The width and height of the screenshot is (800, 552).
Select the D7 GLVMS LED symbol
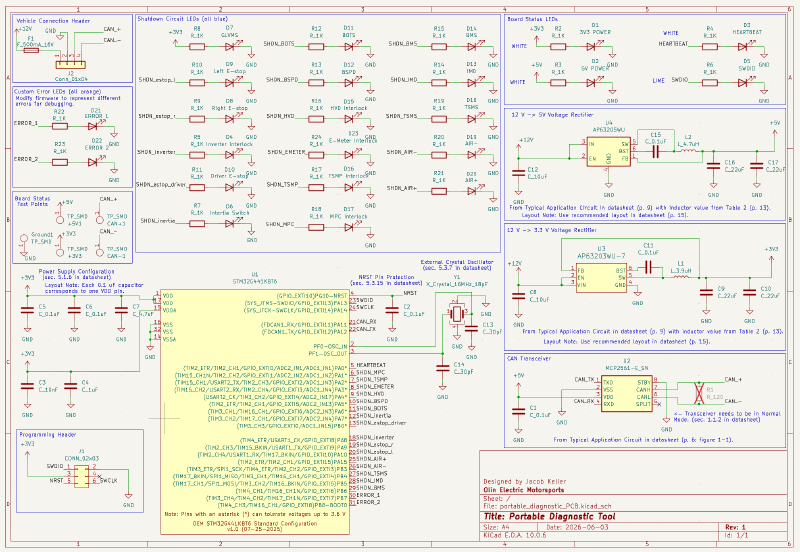[230, 46]
